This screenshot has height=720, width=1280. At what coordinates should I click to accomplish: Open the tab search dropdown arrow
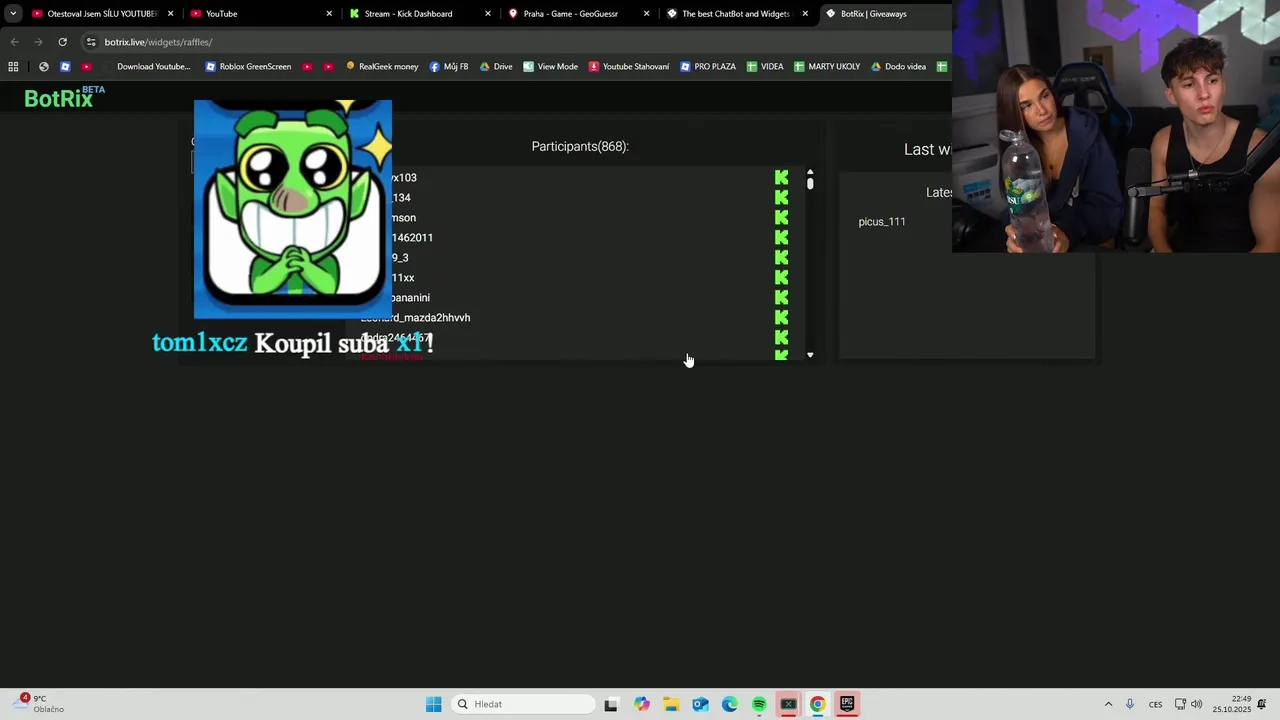[13, 14]
